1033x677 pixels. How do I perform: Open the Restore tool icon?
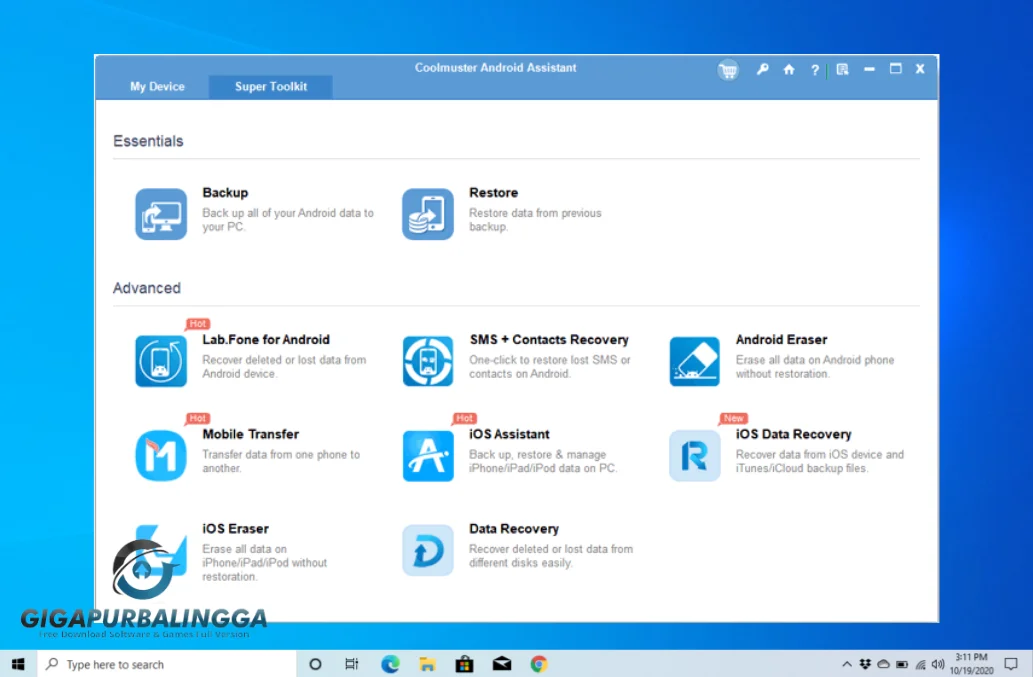(428, 214)
